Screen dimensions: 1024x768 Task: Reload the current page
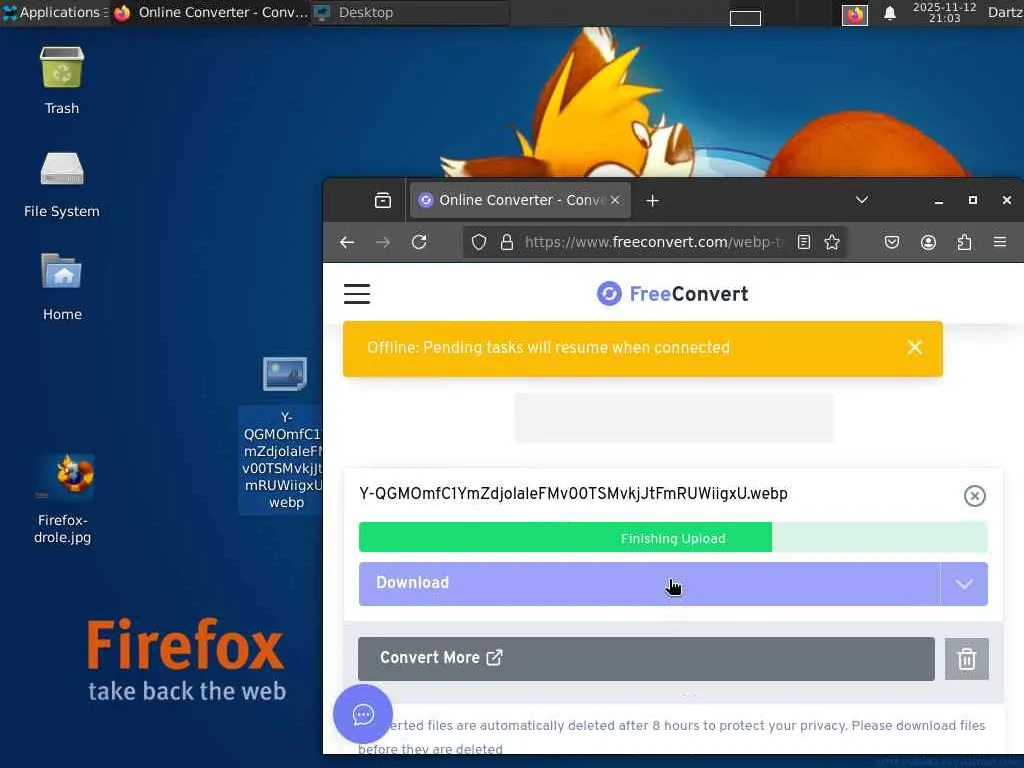[419, 242]
